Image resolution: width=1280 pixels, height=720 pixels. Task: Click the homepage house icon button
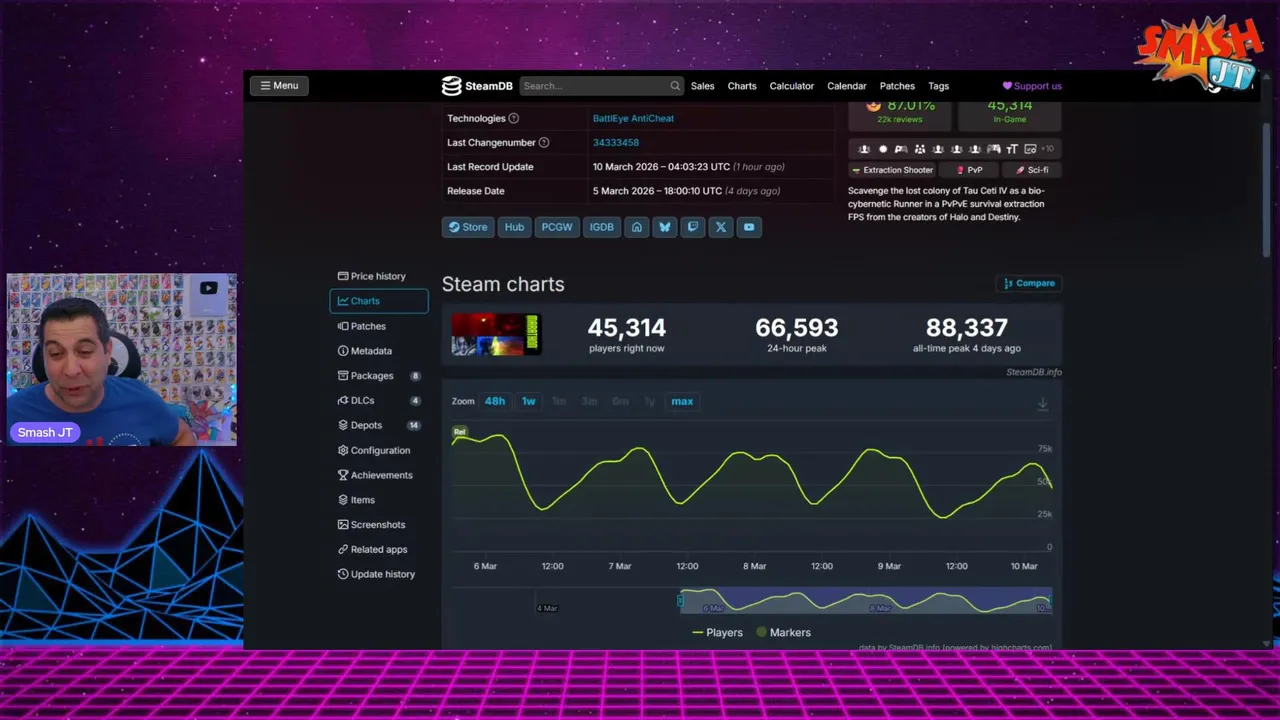[636, 227]
